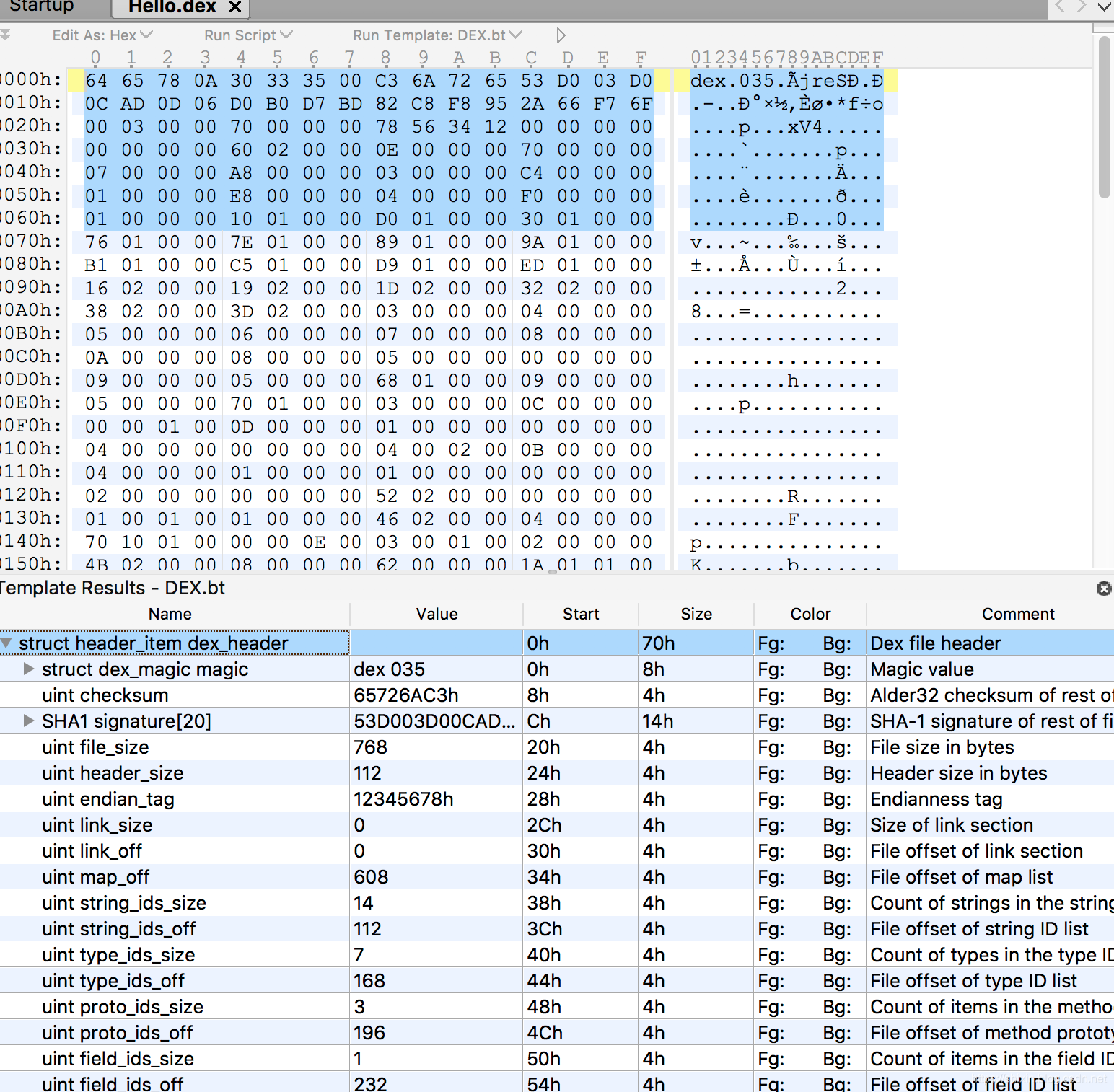Select the uint string_ids_off row
This screenshot has height=1092, width=1114.
pyautogui.click(x=557, y=928)
